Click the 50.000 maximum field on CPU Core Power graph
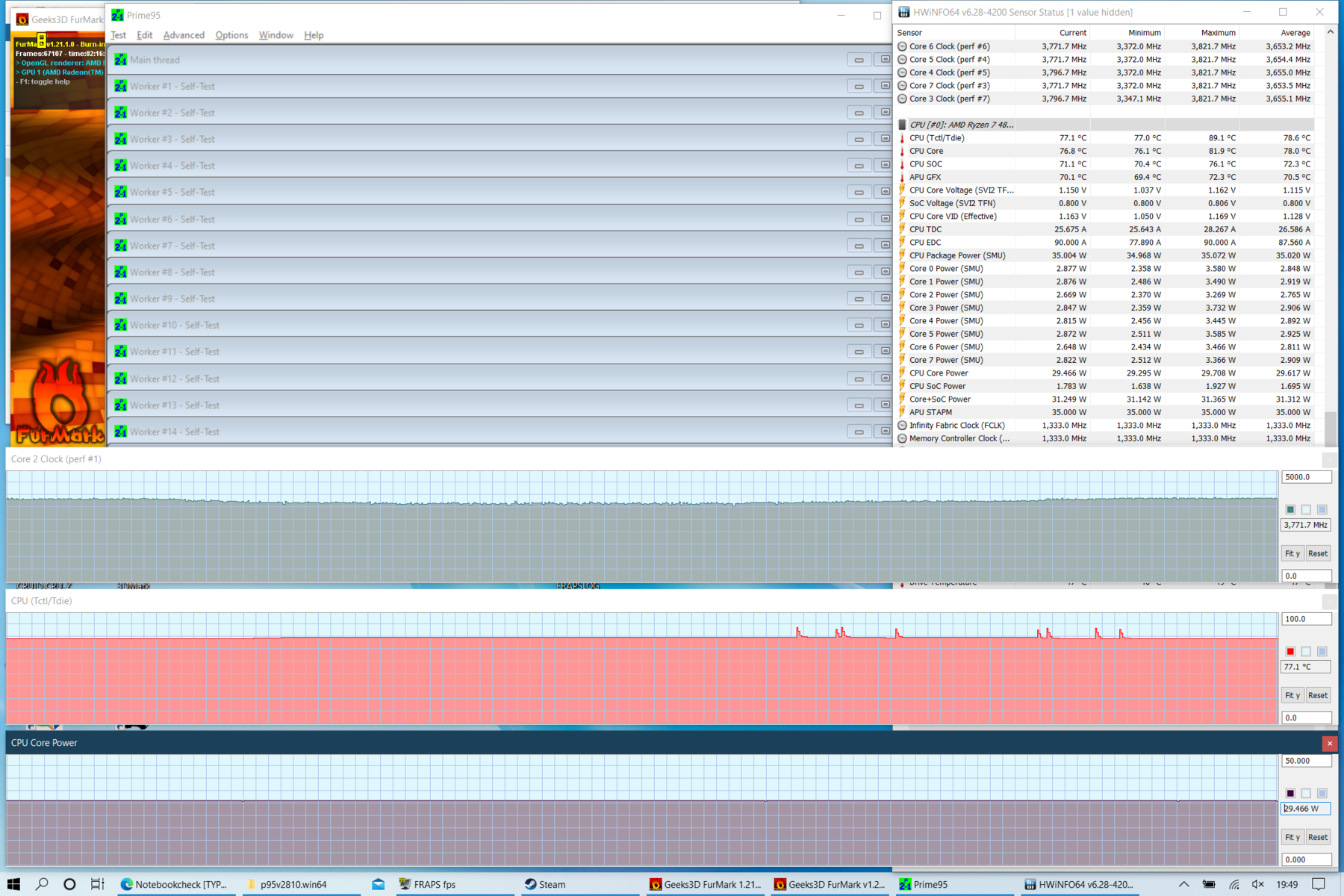This screenshot has height=896, width=1344. point(1307,760)
